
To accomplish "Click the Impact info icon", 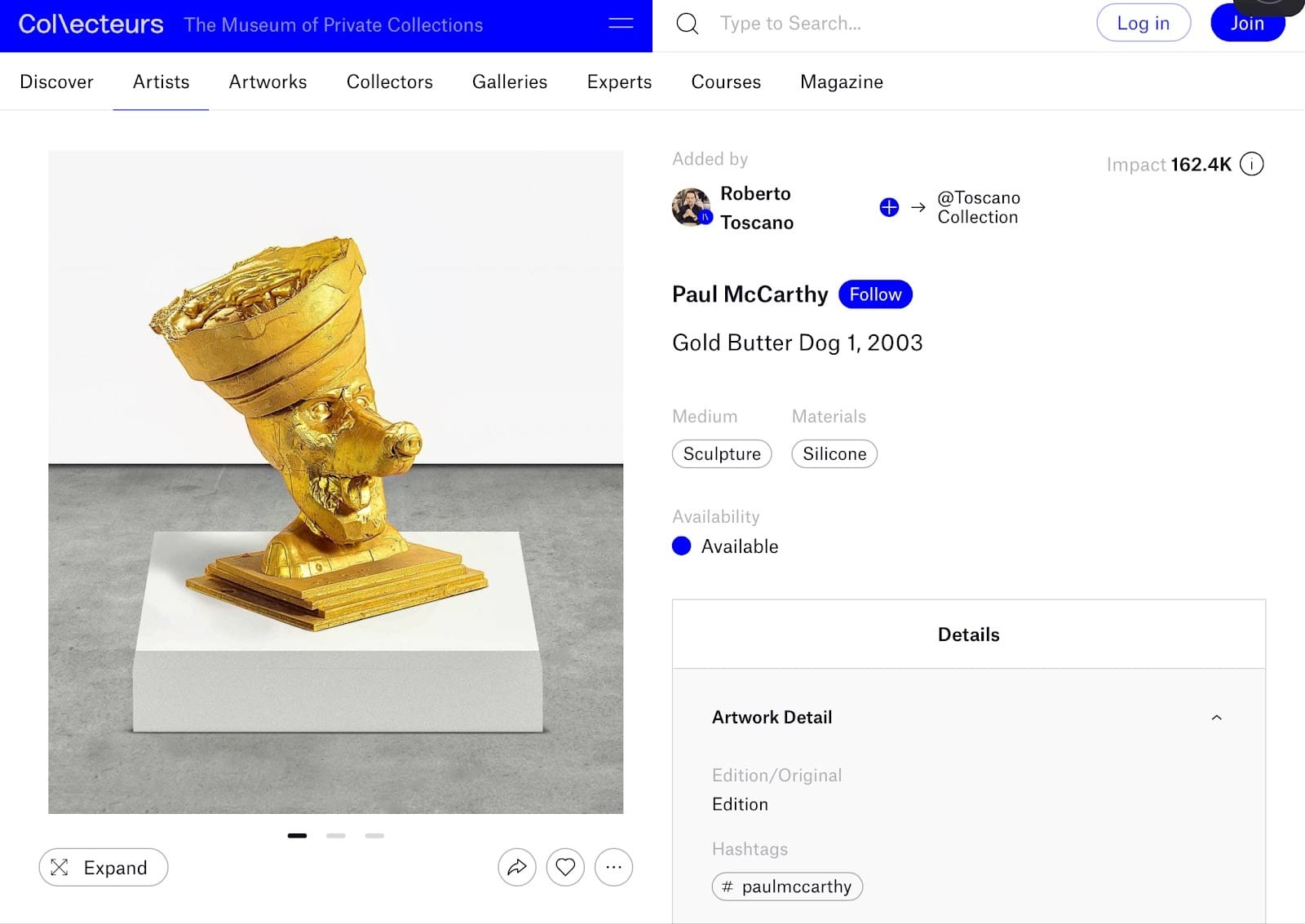I will [1251, 165].
